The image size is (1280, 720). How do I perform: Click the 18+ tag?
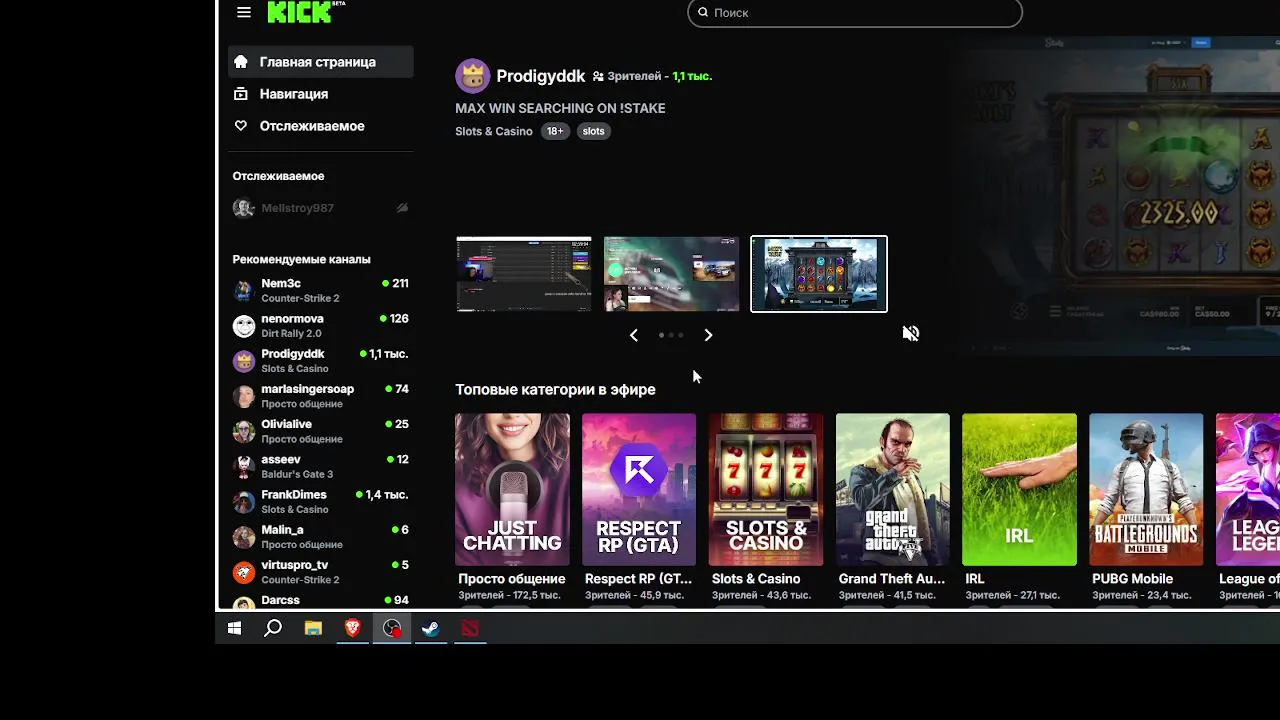click(x=555, y=131)
